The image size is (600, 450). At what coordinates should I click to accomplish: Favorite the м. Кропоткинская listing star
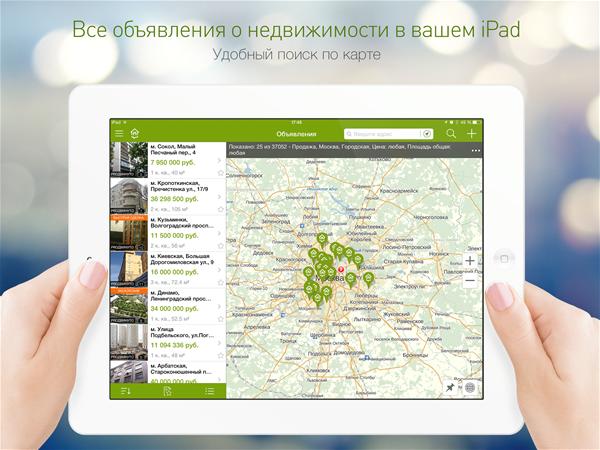pyautogui.click(x=220, y=209)
